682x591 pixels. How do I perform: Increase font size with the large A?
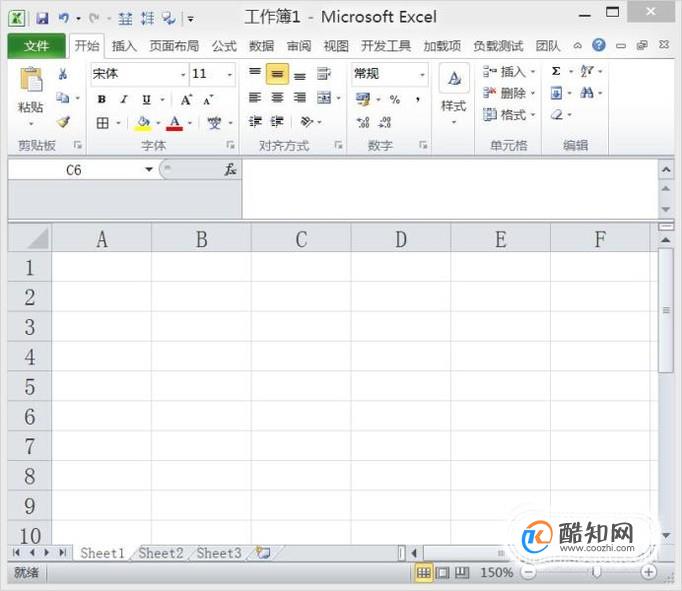pyautogui.click(x=186, y=100)
